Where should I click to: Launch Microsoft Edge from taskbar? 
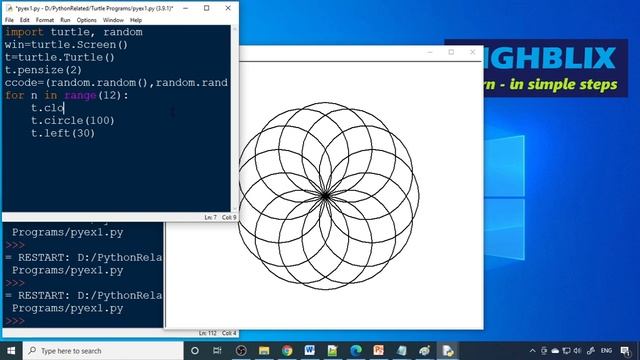[x=356, y=351]
